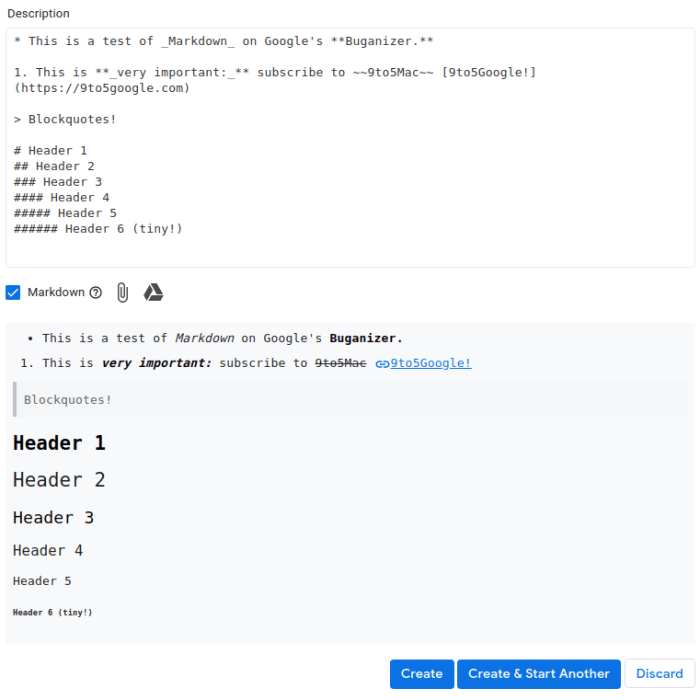Open the Google Drive attachment icon
The height and width of the screenshot is (700, 700).
(153, 292)
